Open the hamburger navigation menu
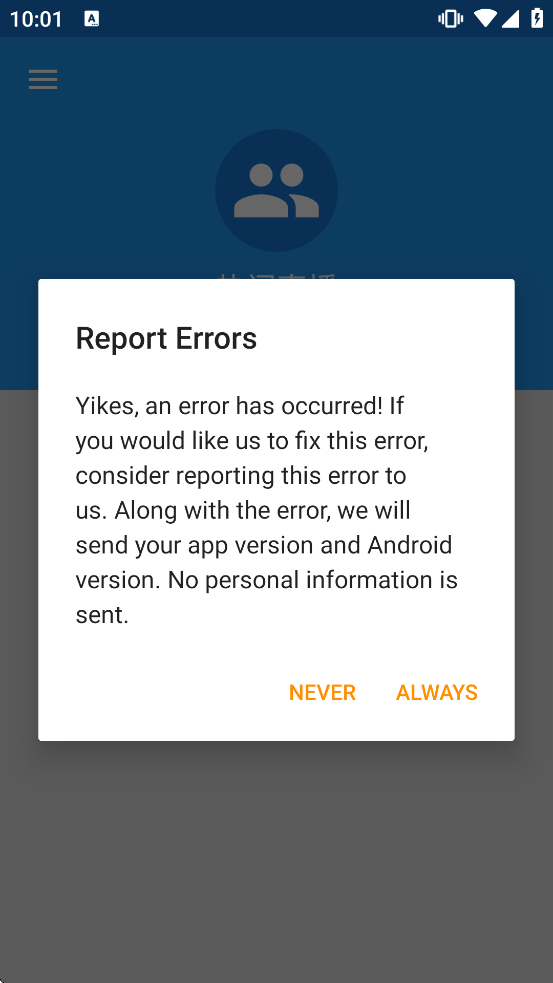The width and height of the screenshot is (553, 983). (x=43, y=80)
